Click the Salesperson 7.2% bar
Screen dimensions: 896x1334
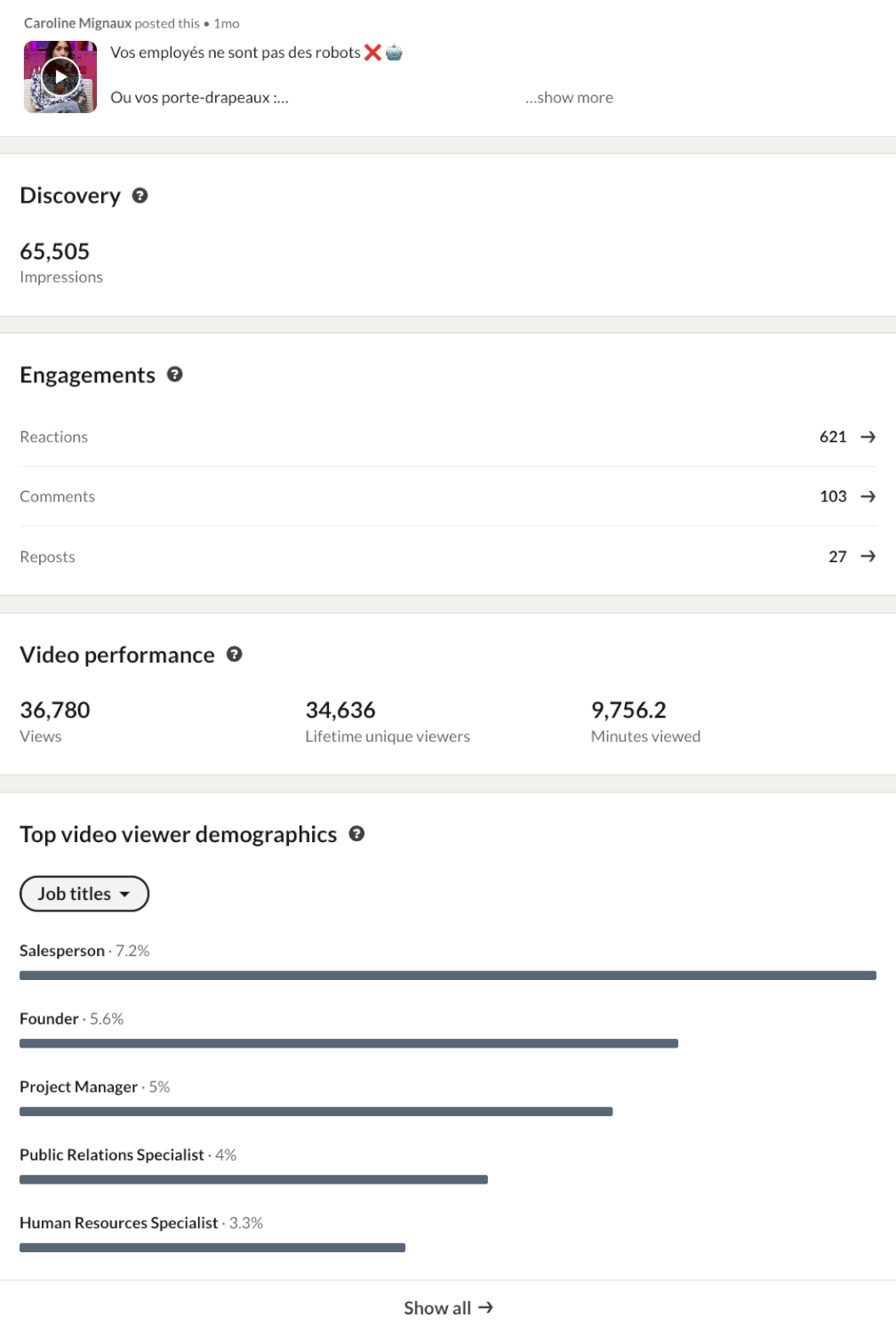pyautogui.click(x=448, y=976)
